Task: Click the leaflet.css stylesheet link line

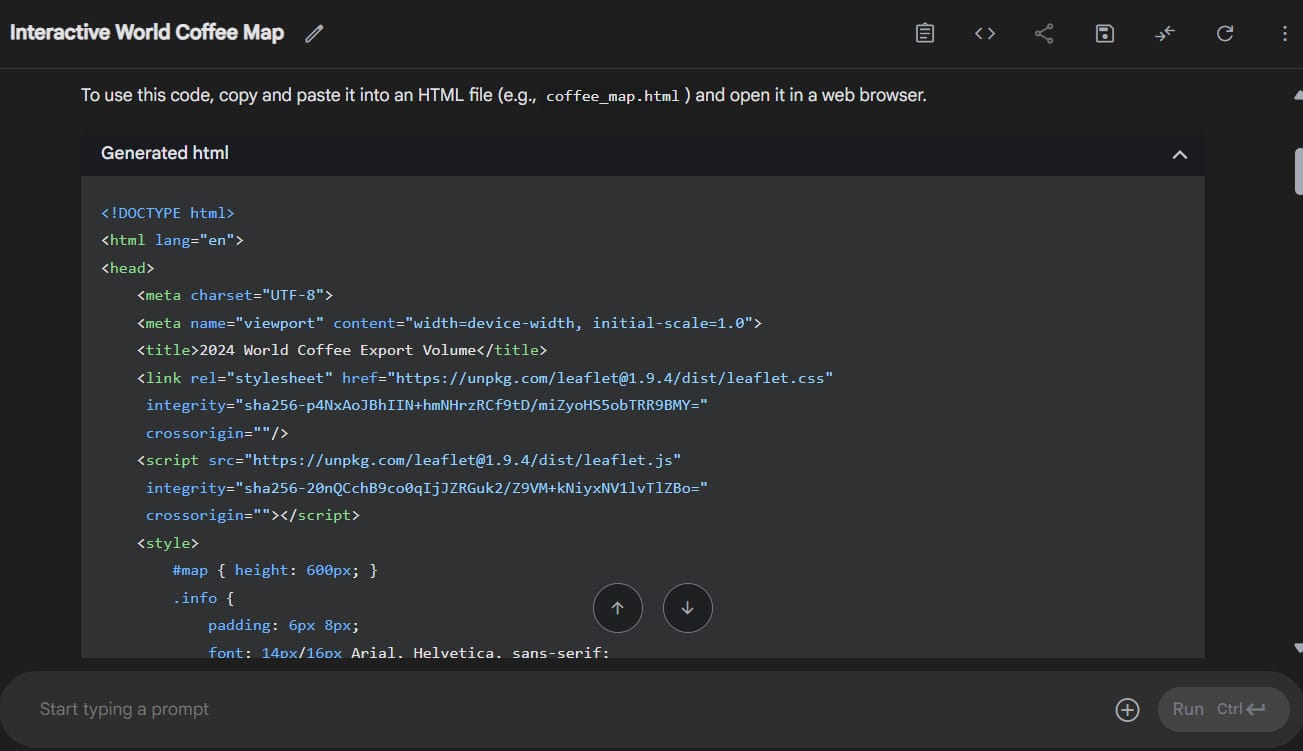Action: pos(485,378)
